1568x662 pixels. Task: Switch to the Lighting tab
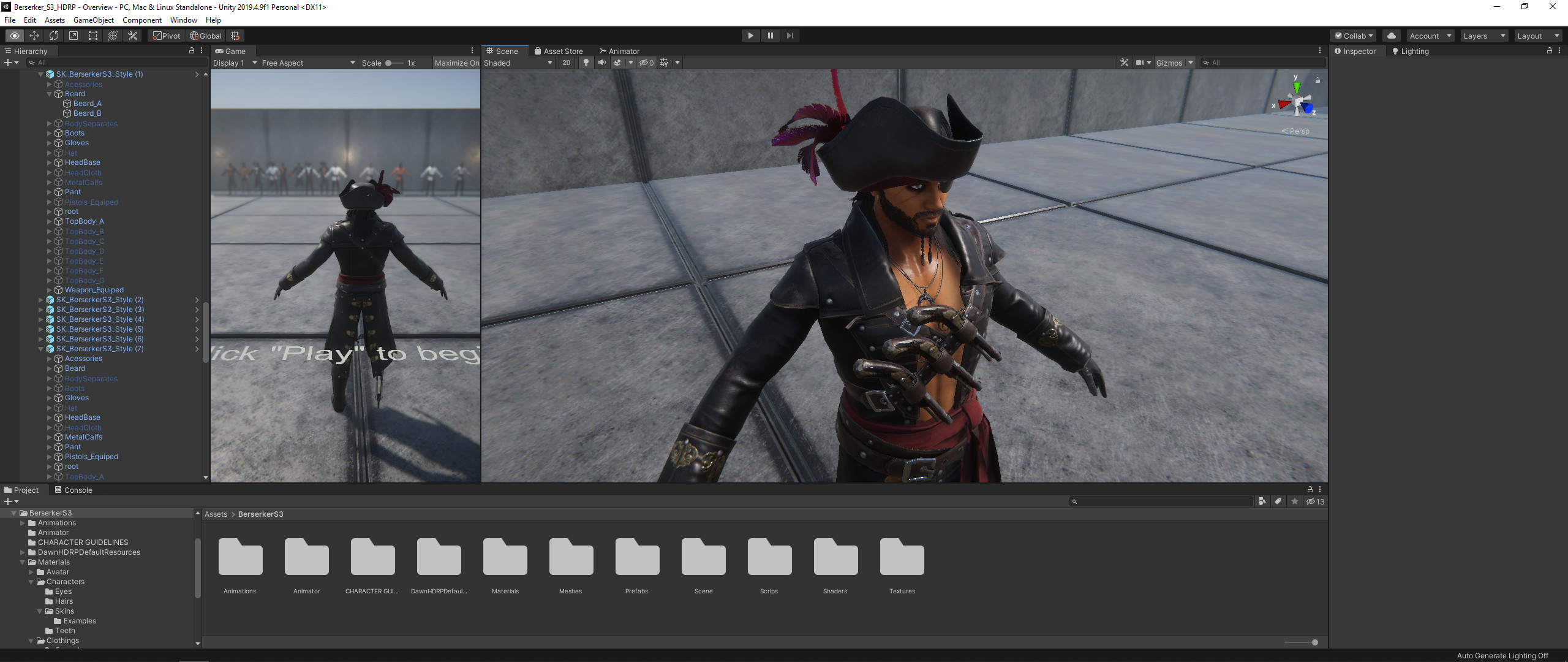pos(1410,51)
